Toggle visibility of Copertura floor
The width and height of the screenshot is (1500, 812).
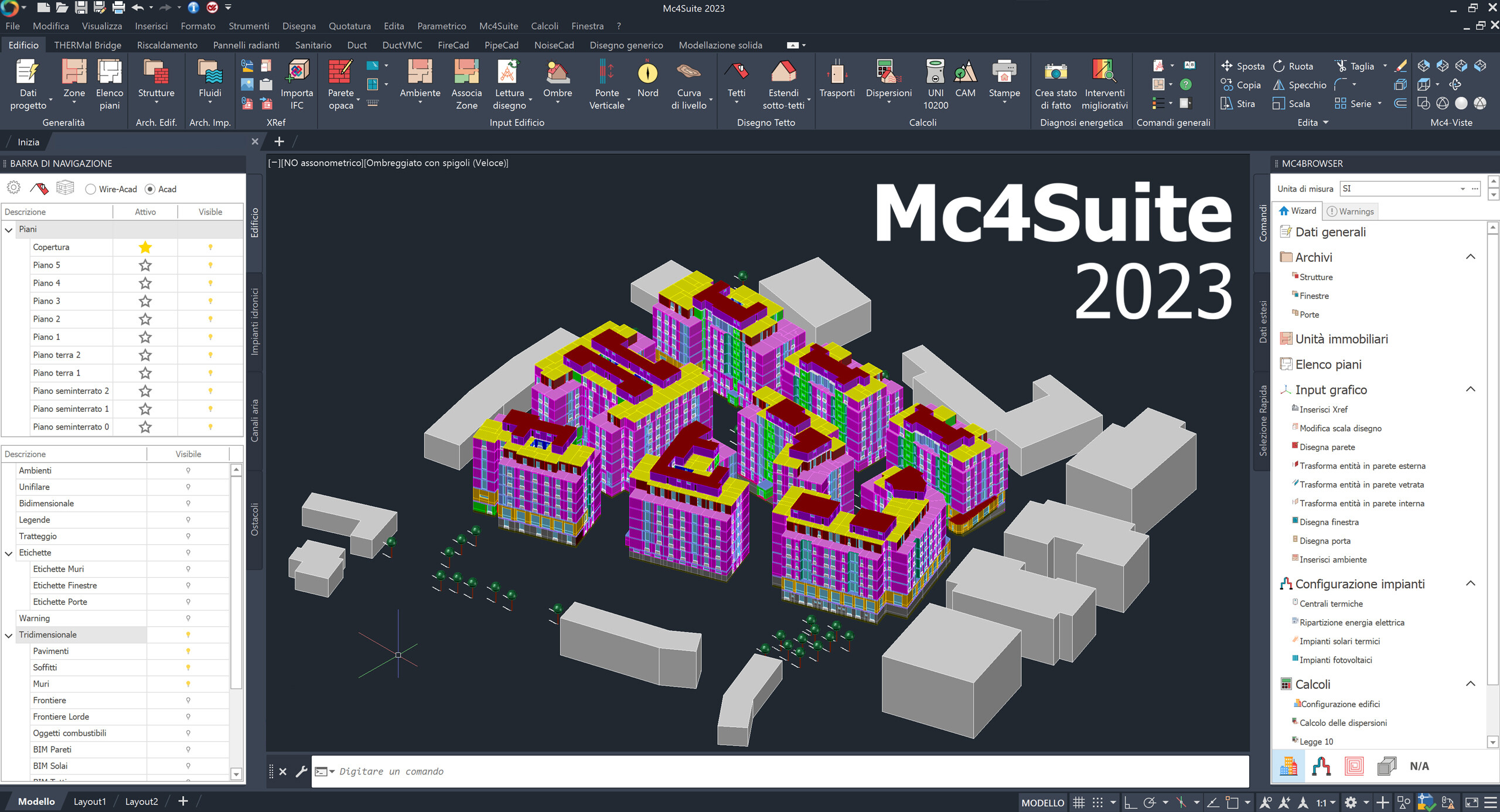210,247
